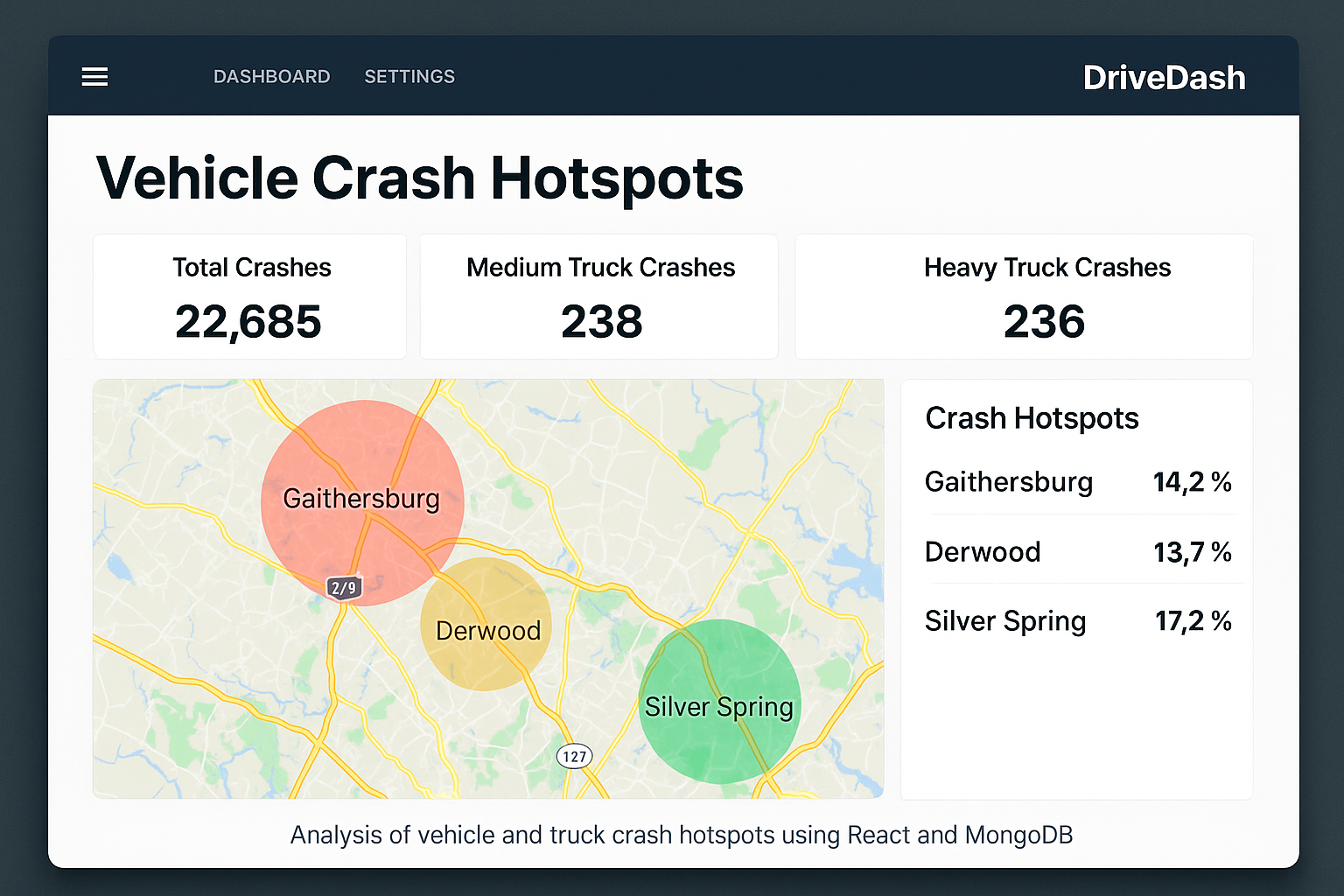Screen dimensions: 1344x896
Task: Click the 14,2 % value
Action: click(x=1193, y=482)
